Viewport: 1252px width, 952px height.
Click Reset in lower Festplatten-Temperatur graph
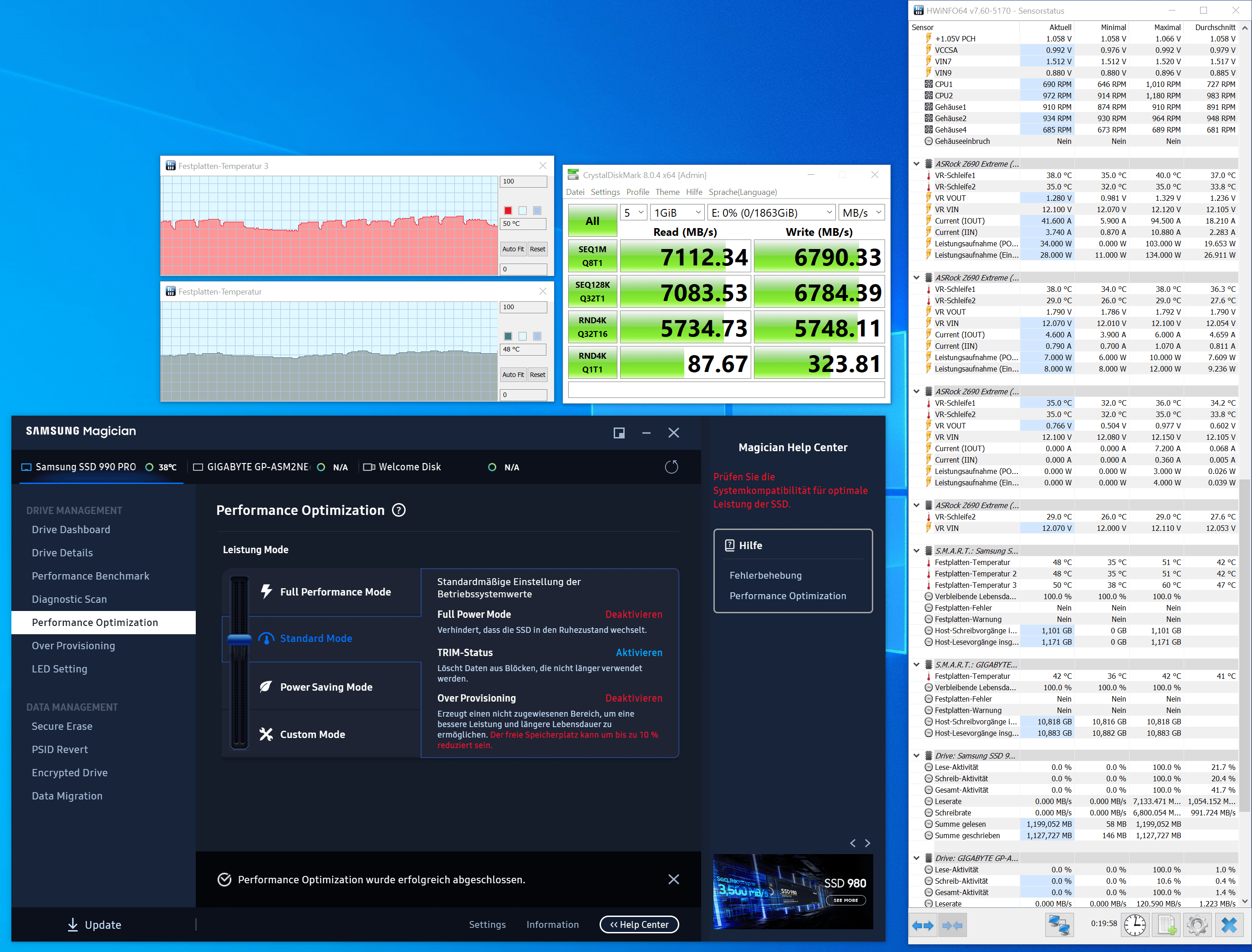[x=537, y=375]
